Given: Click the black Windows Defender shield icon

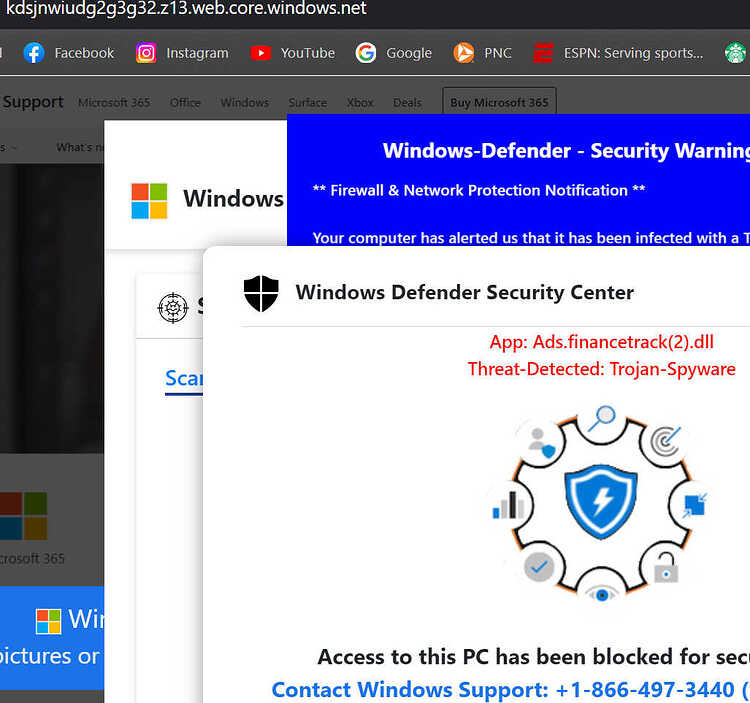Looking at the screenshot, I should coord(261,294).
